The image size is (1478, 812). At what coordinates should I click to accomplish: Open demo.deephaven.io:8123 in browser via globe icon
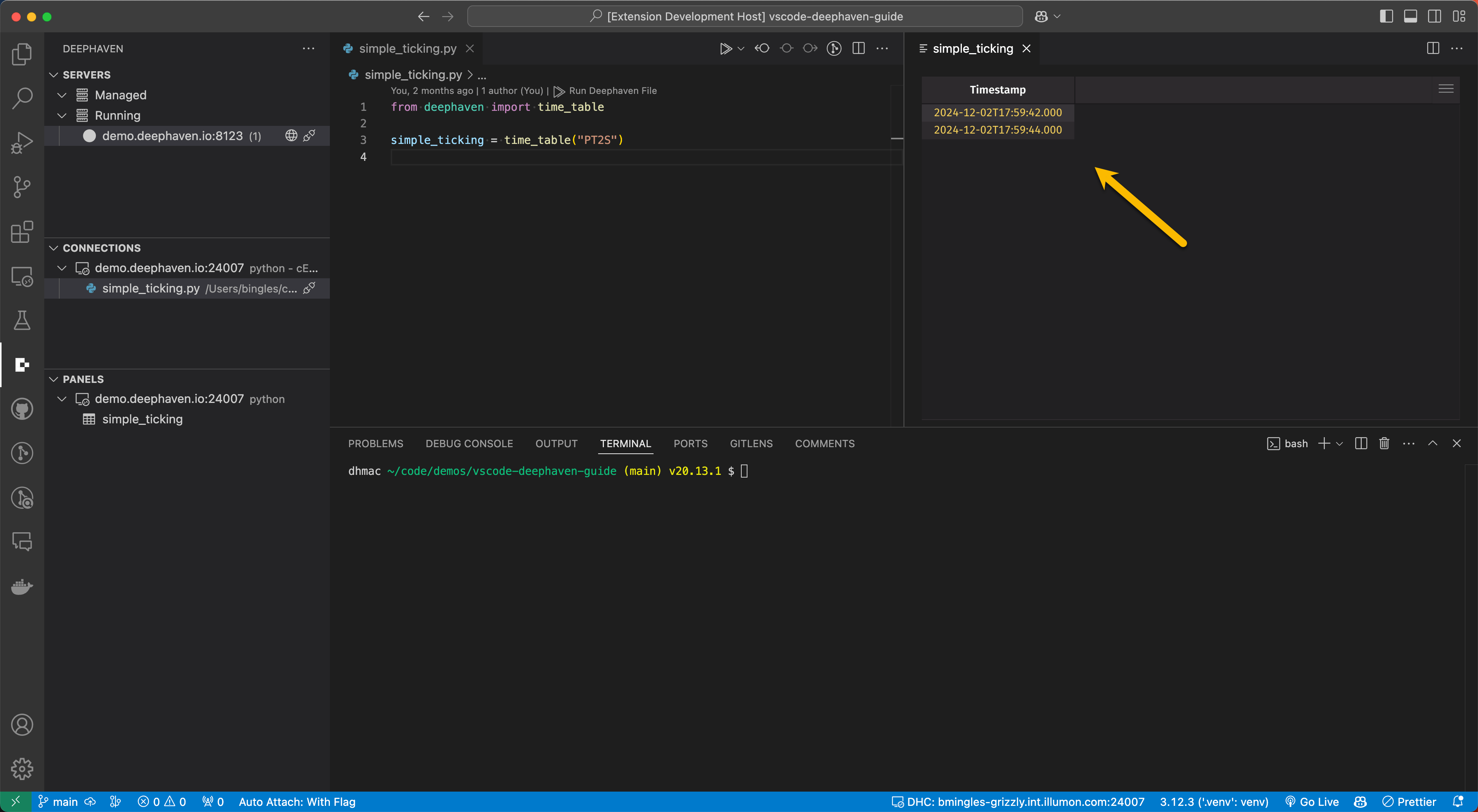(291, 135)
